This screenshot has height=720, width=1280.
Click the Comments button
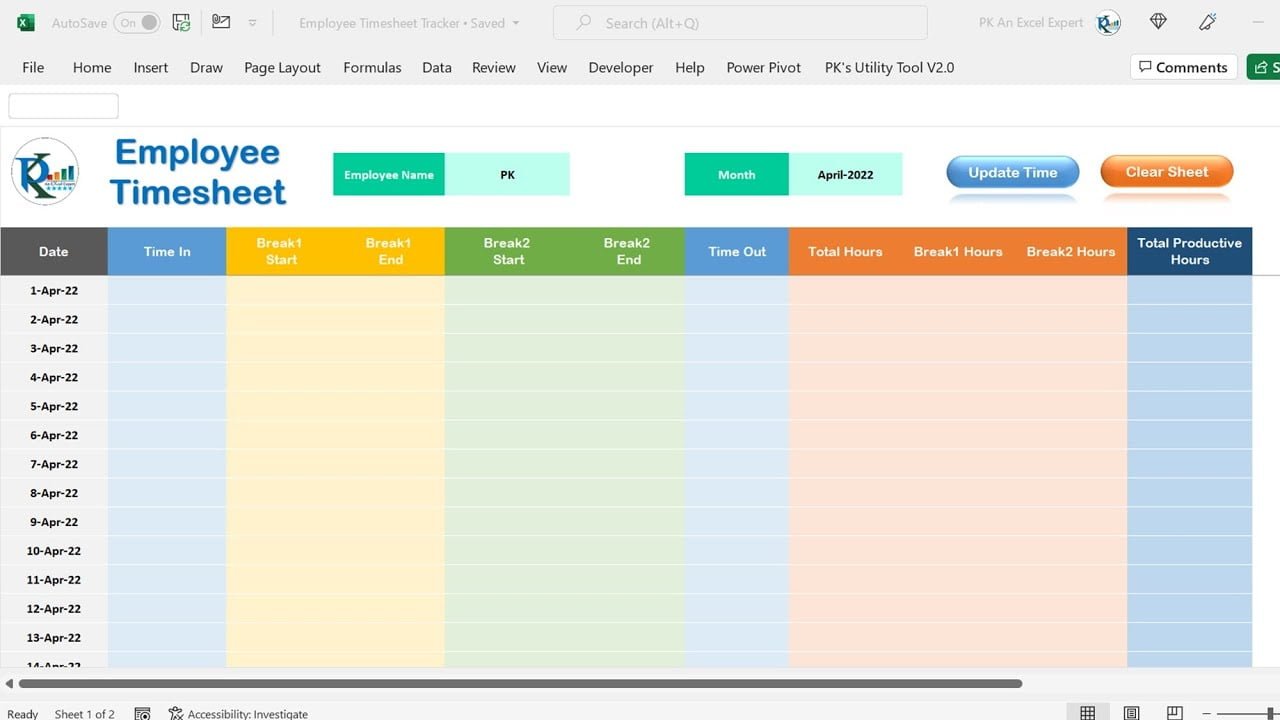(1183, 67)
